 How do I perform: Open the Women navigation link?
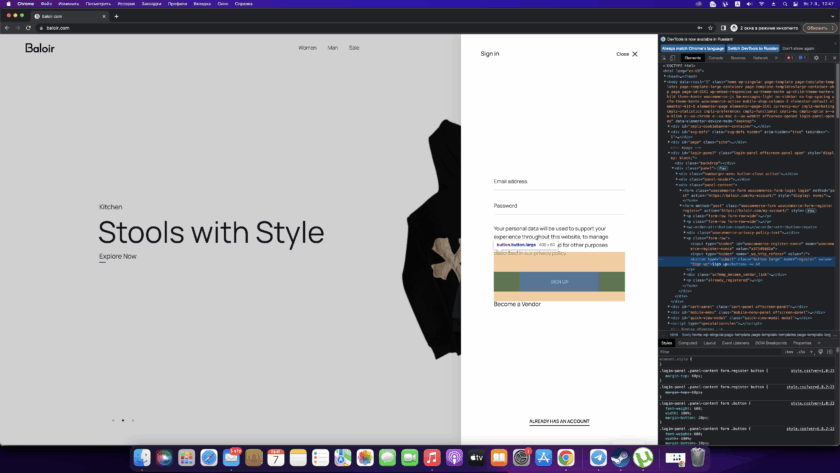pos(308,48)
